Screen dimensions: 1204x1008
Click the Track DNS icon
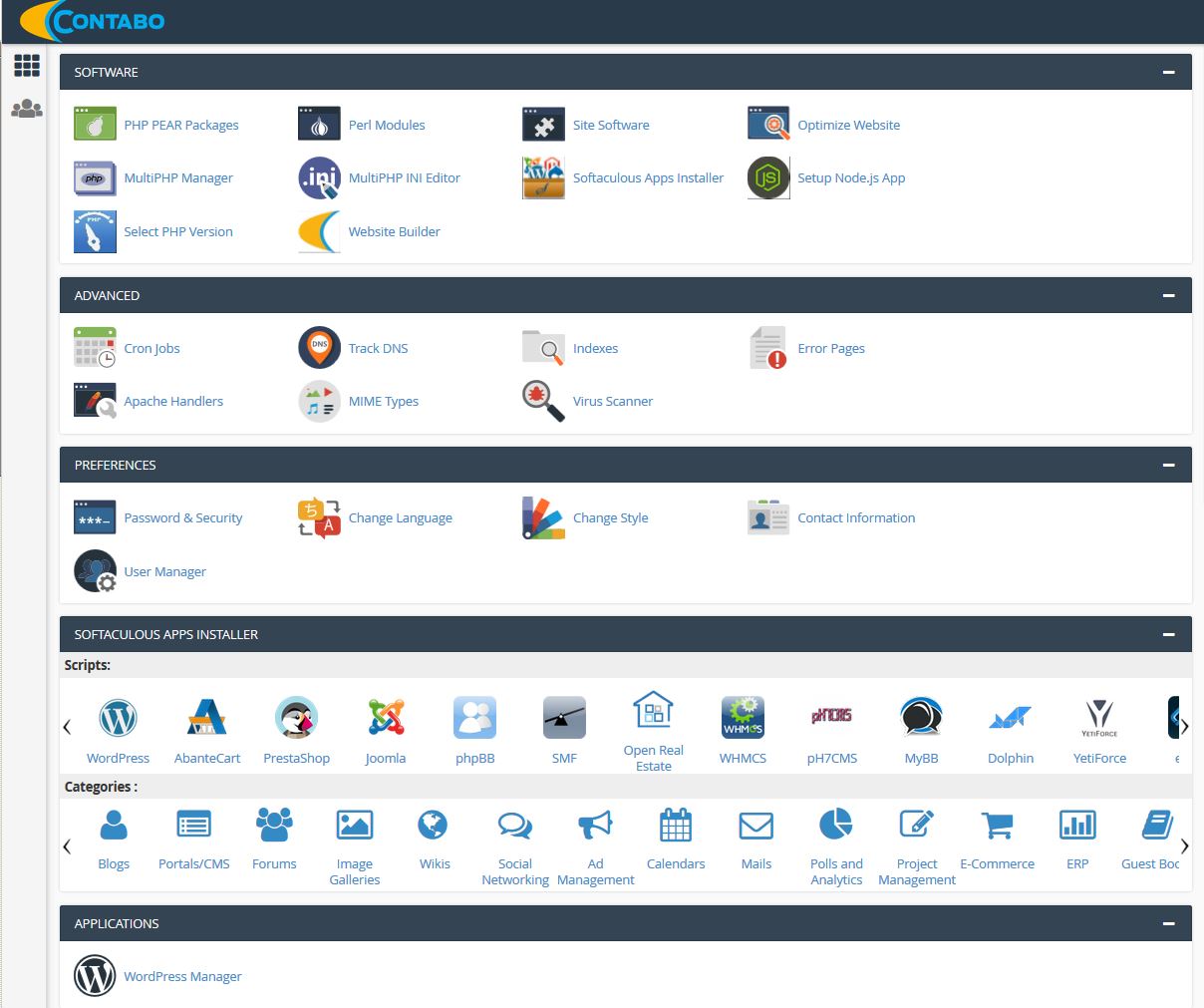tap(319, 348)
